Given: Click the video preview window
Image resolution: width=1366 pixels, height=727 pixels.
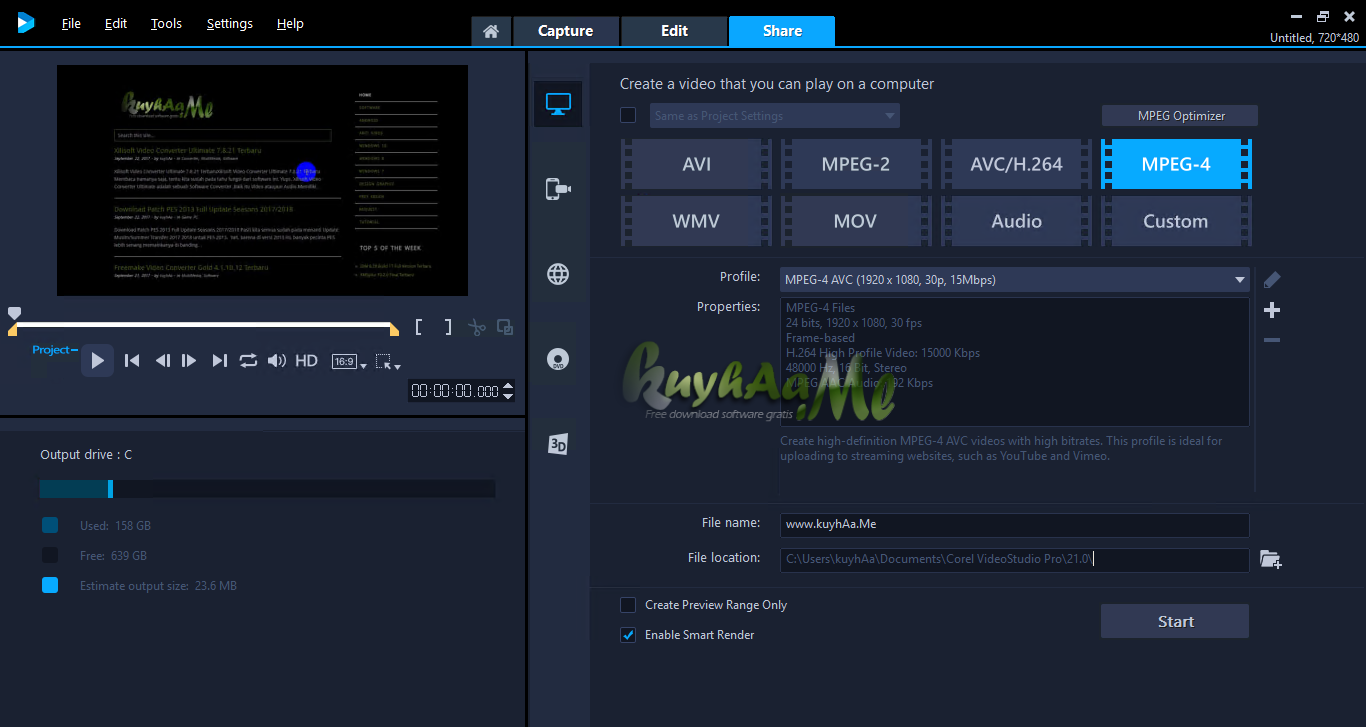Looking at the screenshot, I should click(x=263, y=181).
